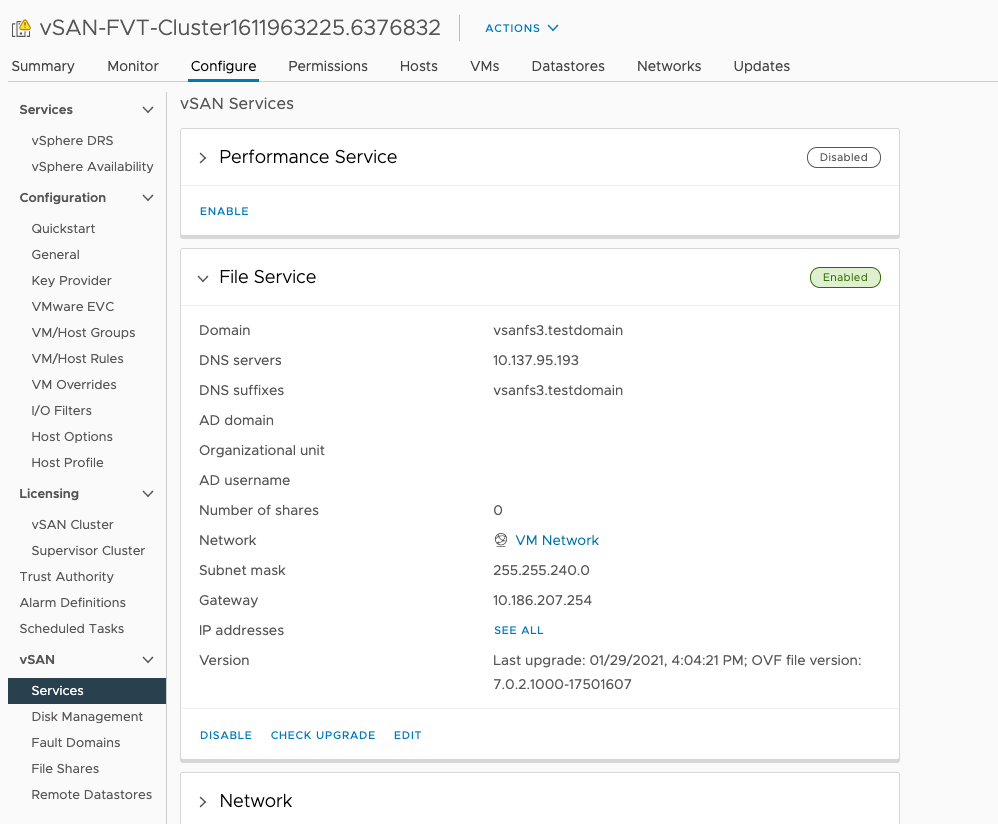
Task: Open the ACTIONS dropdown menu
Action: tap(522, 28)
